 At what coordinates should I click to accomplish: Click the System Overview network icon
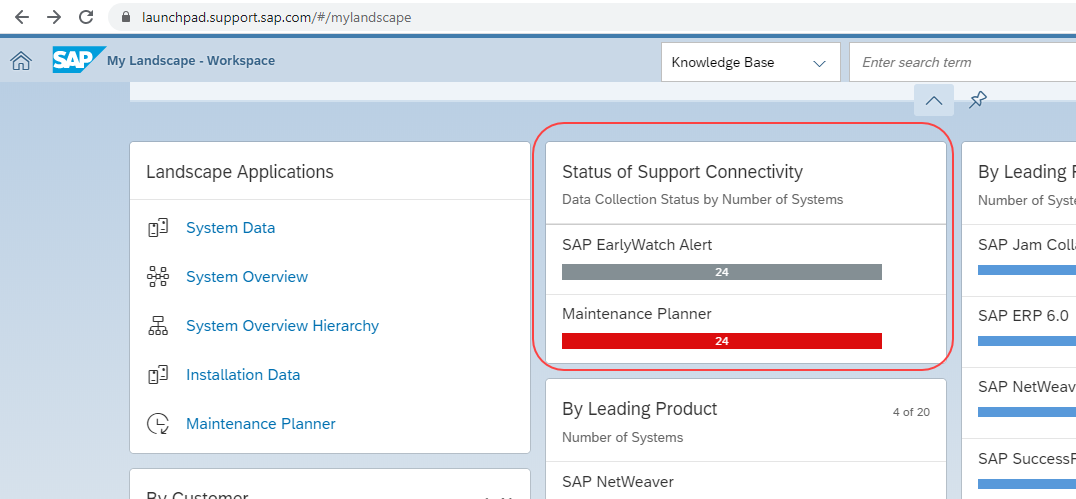click(x=158, y=277)
